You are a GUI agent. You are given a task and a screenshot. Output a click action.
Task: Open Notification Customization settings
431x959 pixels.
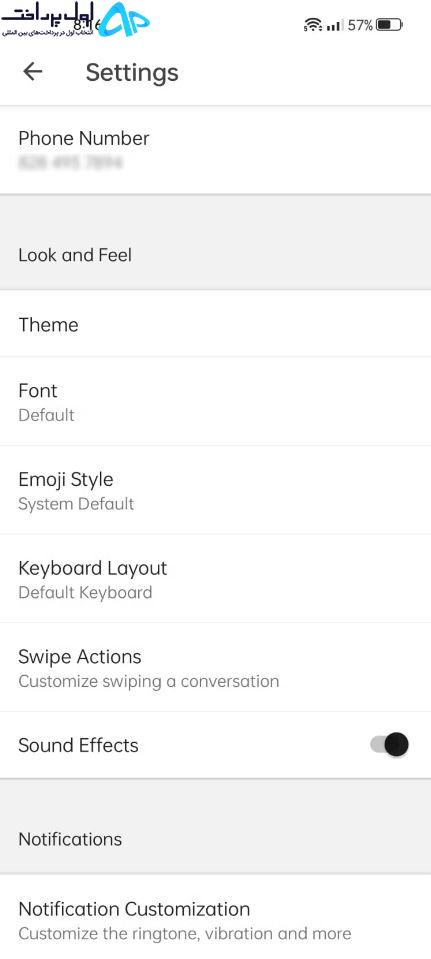[x=215, y=920]
